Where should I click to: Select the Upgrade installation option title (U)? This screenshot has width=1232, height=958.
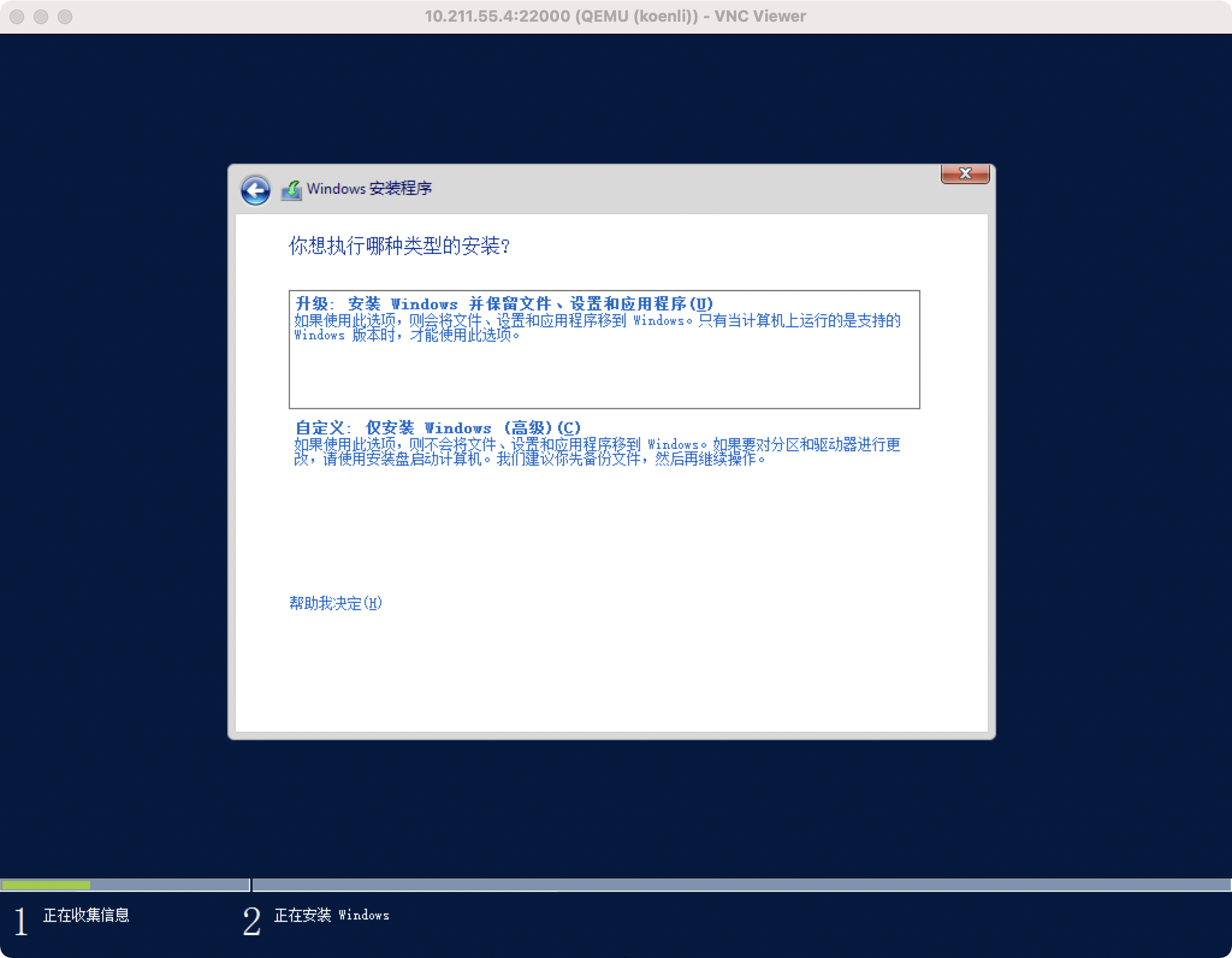coord(504,303)
